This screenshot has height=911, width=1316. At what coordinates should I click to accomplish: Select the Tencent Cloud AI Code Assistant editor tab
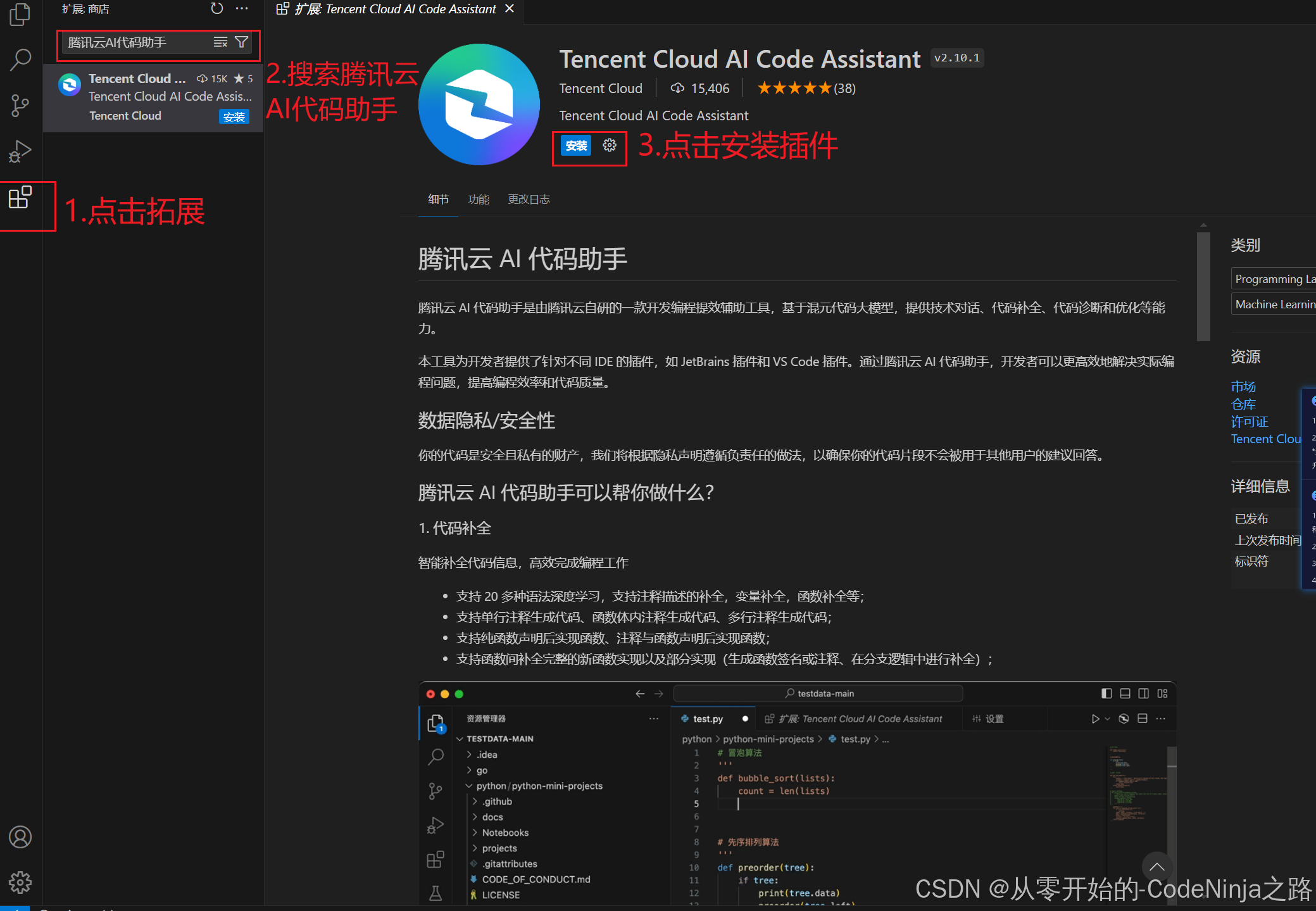(394, 9)
